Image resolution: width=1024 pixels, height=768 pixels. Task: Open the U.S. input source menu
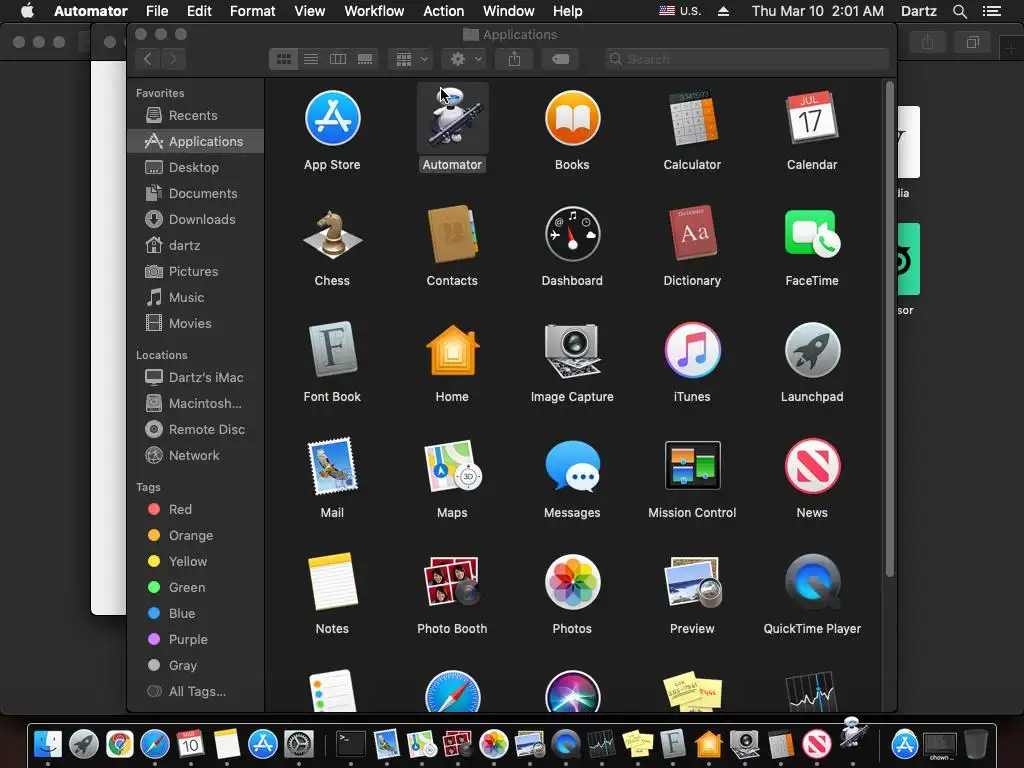pyautogui.click(x=680, y=11)
